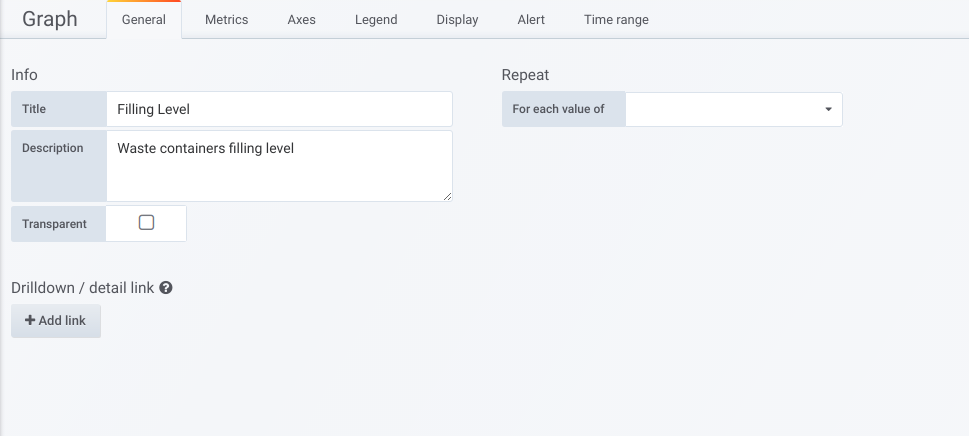This screenshot has width=969, height=436.
Task: Click the 'Description' field label
Action: [x=53, y=148]
